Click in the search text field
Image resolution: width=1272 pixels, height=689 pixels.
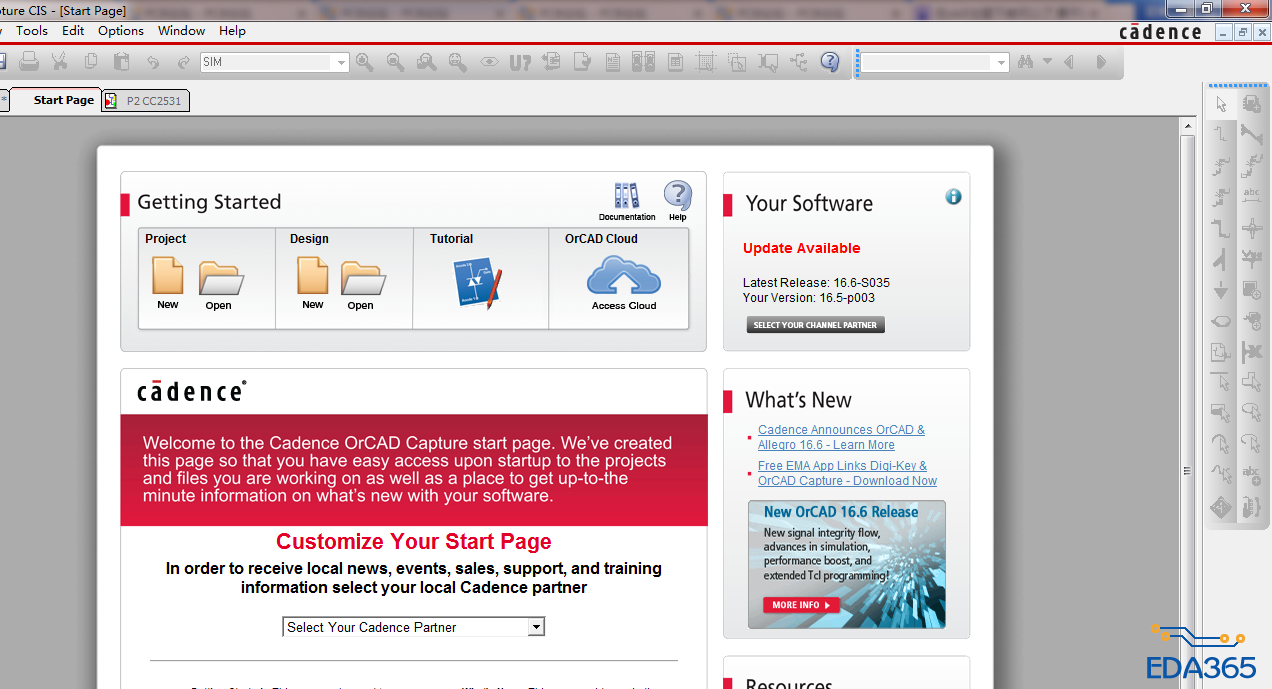(x=927, y=63)
